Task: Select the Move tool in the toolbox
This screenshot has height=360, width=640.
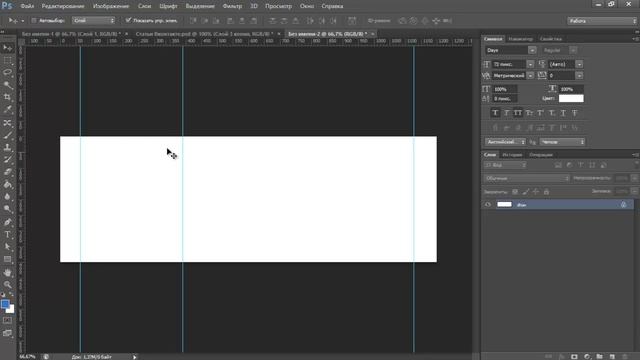Action: (7, 48)
